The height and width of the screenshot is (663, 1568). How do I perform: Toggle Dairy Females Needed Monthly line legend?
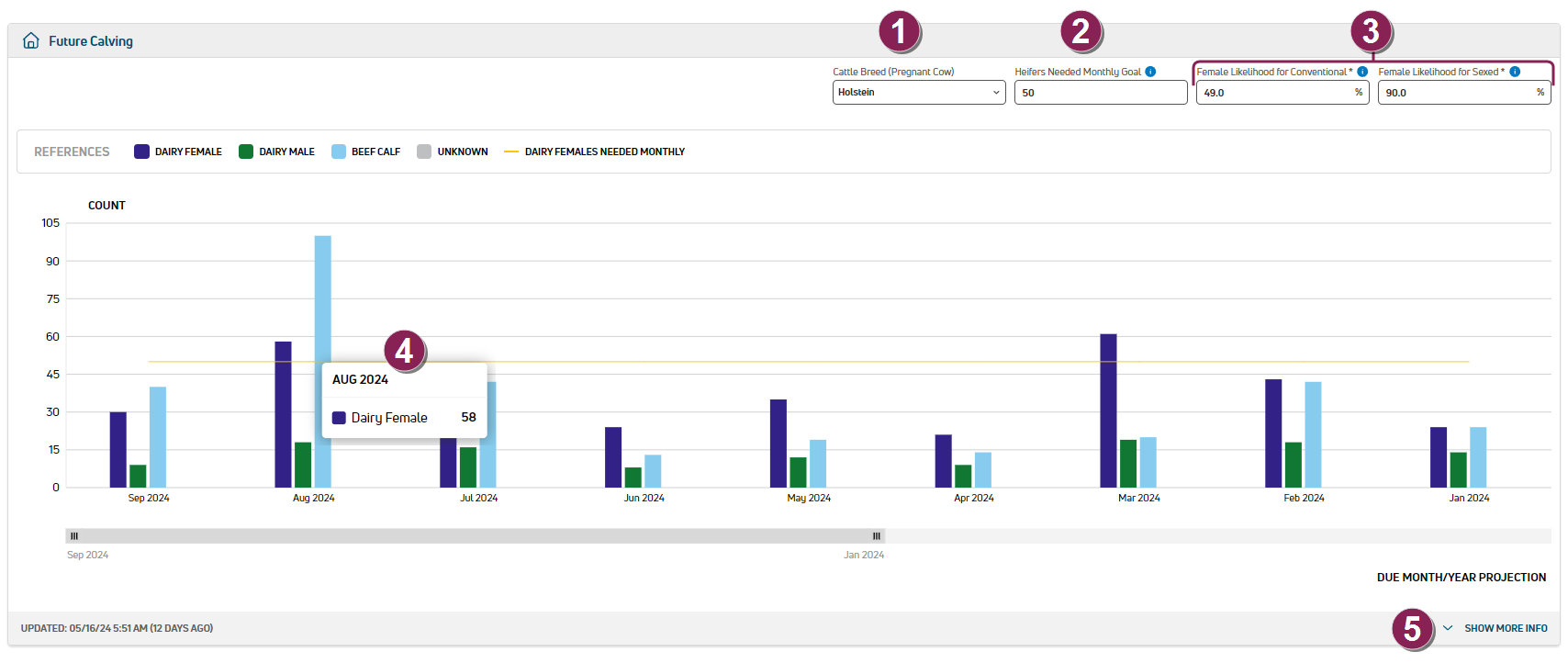[594, 152]
